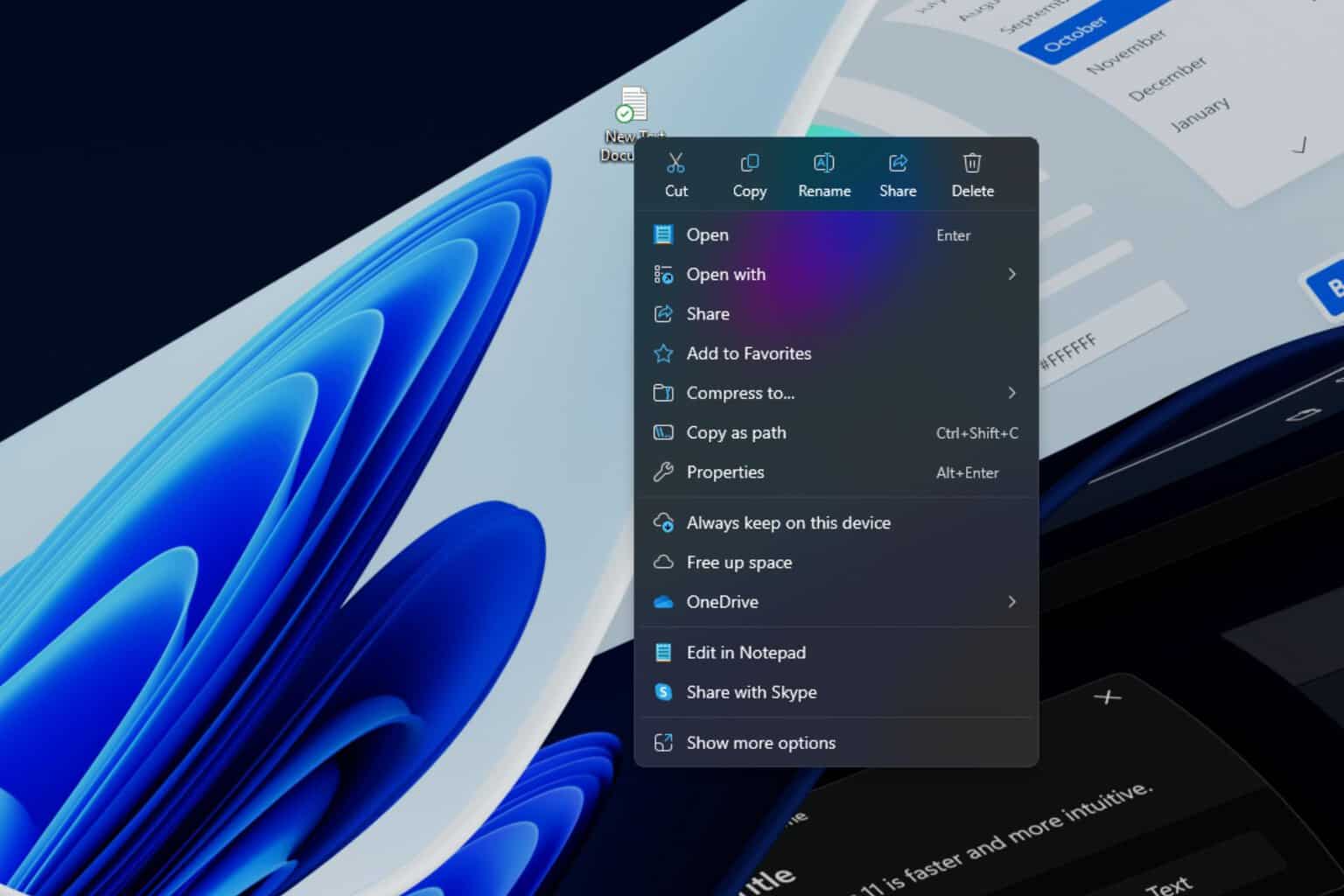Click the Add to Favorites star icon
The width and height of the screenshot is (1344, 896).
click(x=663, y=353)
